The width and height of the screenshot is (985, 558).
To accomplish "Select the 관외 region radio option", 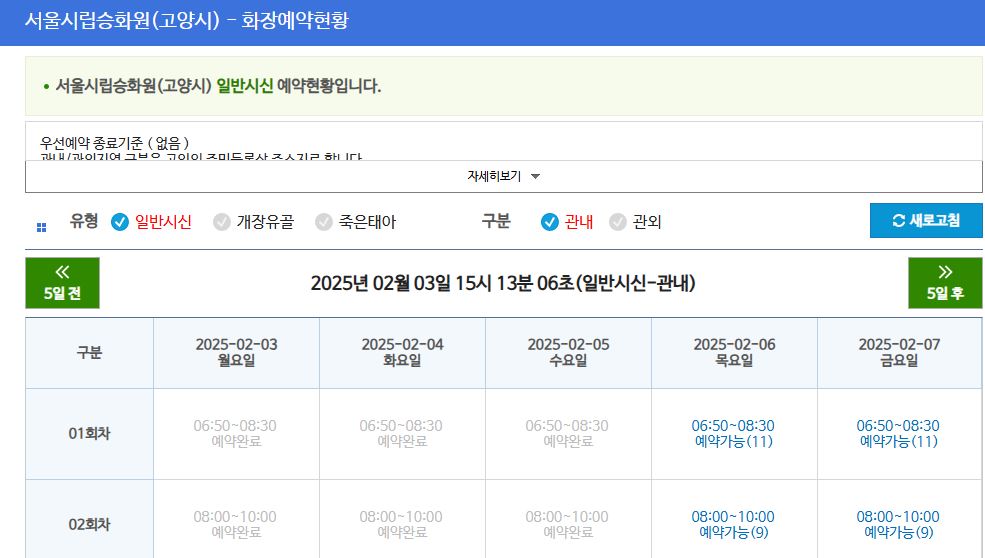I will tap(635, 222).
